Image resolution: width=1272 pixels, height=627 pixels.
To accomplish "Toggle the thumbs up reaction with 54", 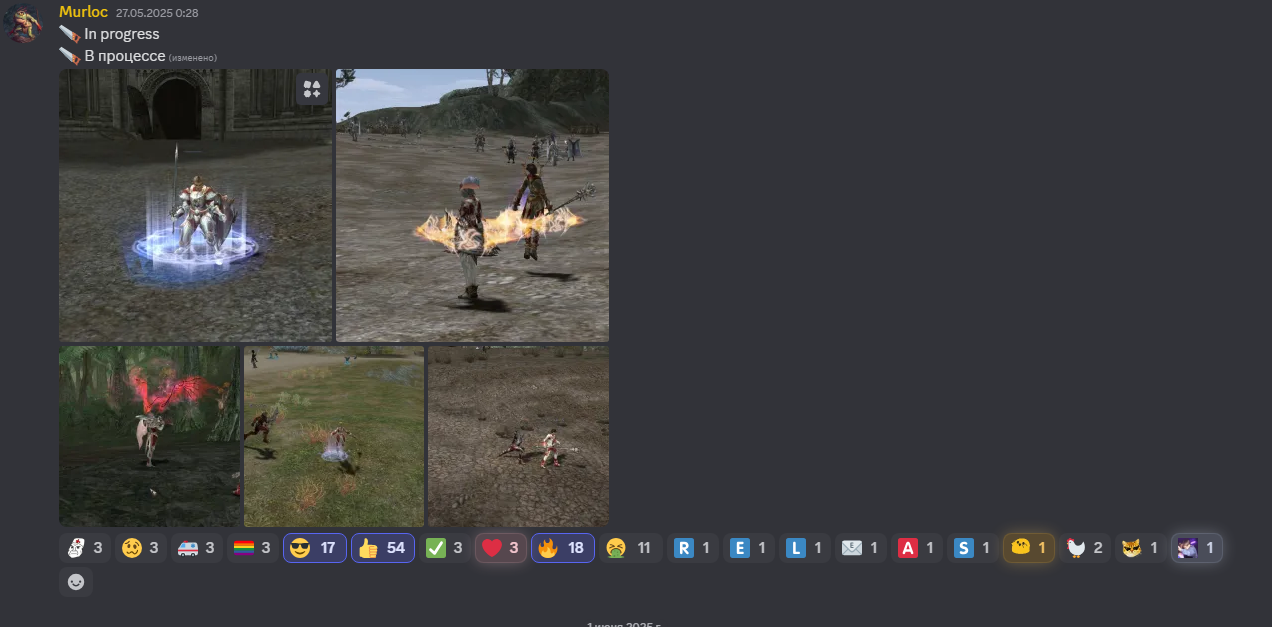I will 383,548.
